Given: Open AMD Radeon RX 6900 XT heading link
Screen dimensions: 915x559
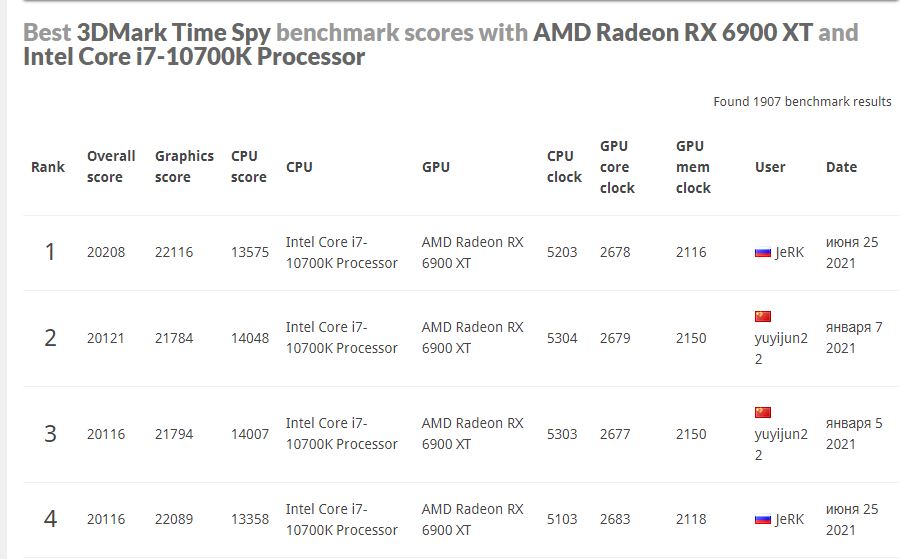Looking at the screenshot, I should [x=672, y=33].
